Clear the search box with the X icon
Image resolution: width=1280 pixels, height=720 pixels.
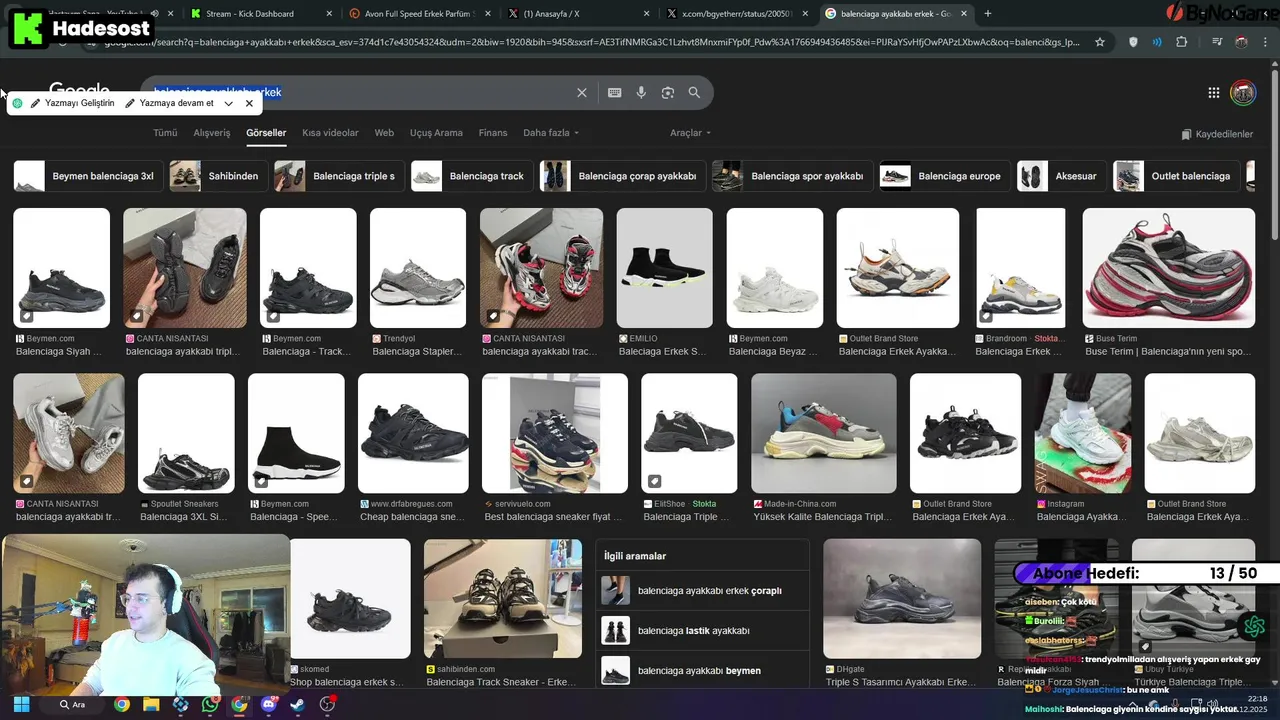[582, 92]
